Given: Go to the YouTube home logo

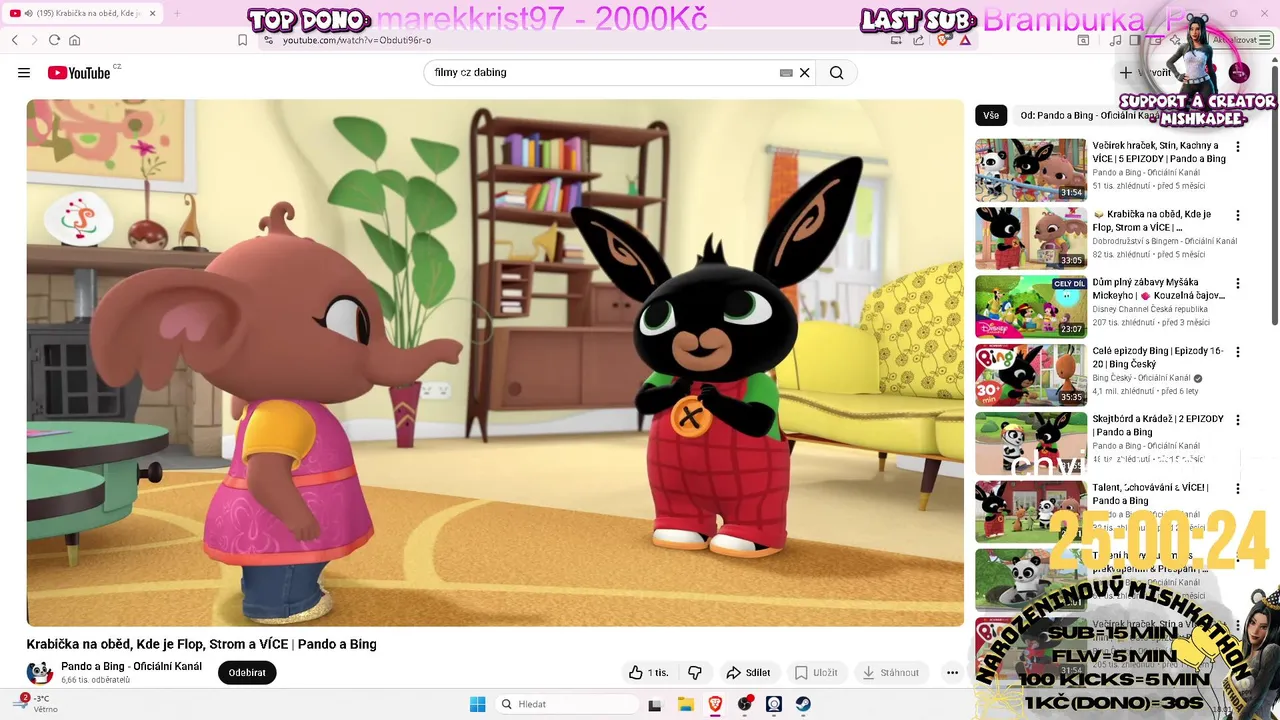Looking at the screenshot, I should [79, 73].
